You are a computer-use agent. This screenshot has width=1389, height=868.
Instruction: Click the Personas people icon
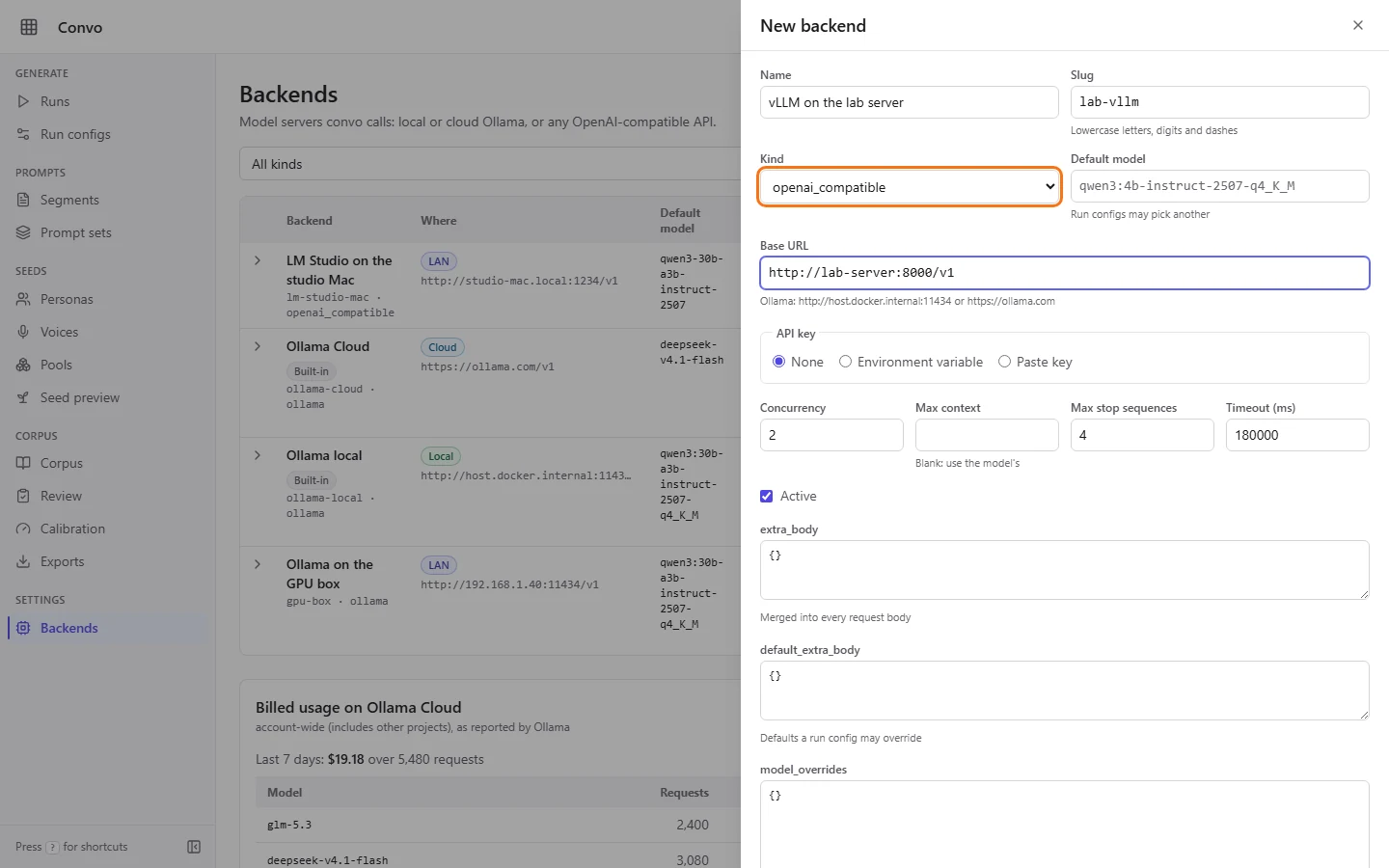click(23, 299)
